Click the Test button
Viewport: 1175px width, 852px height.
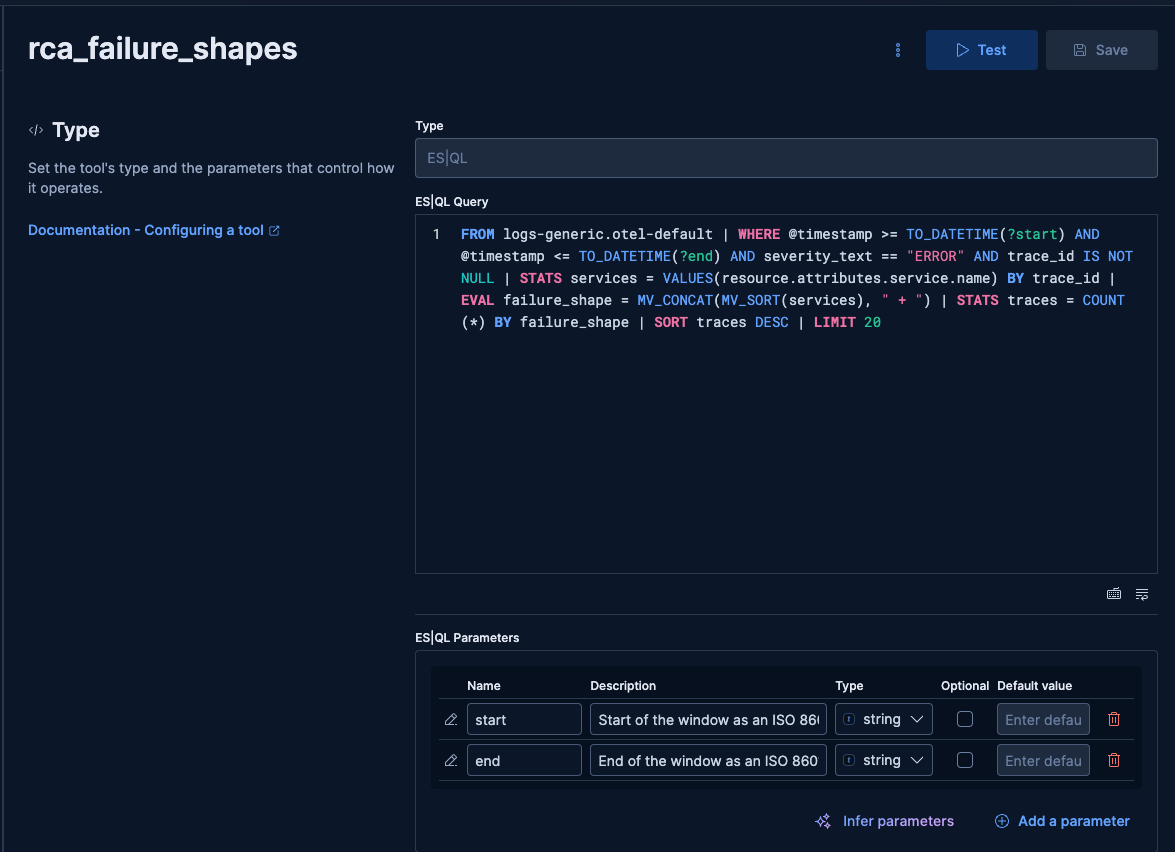pyautogui.click(x=982, y=50)
